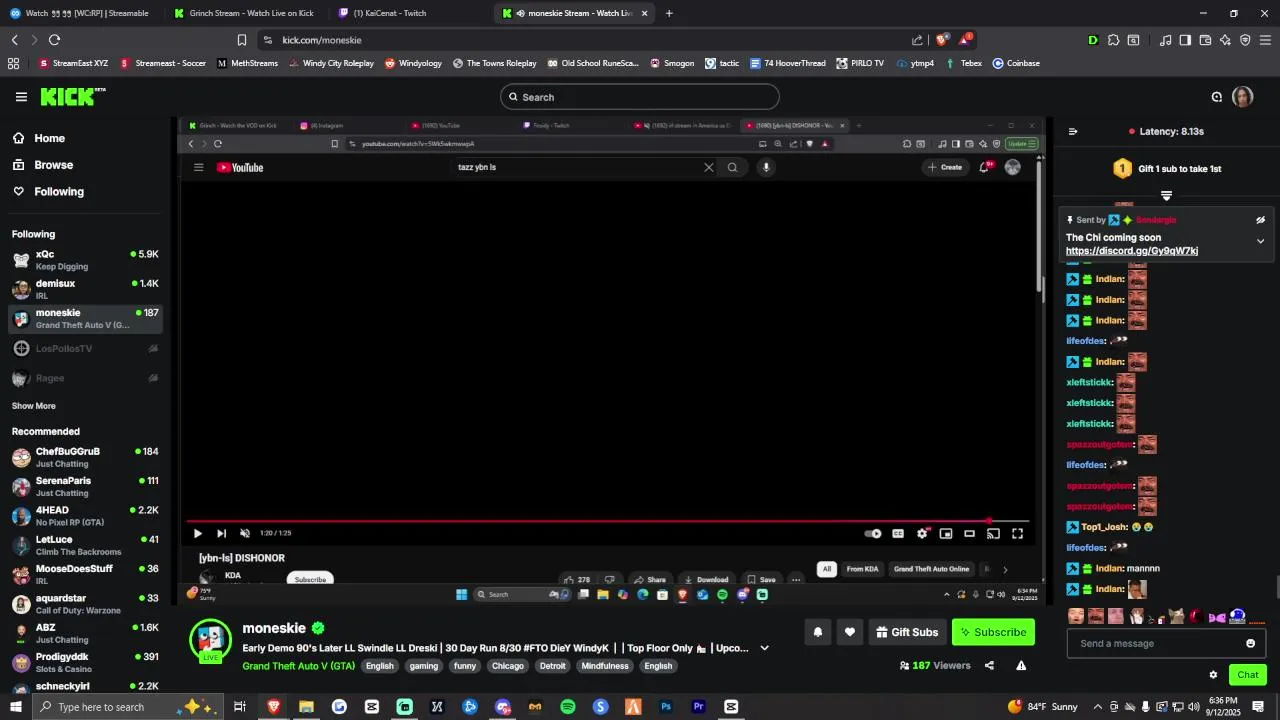
Task: Open Windows Task View
Action: coord(240,707)
